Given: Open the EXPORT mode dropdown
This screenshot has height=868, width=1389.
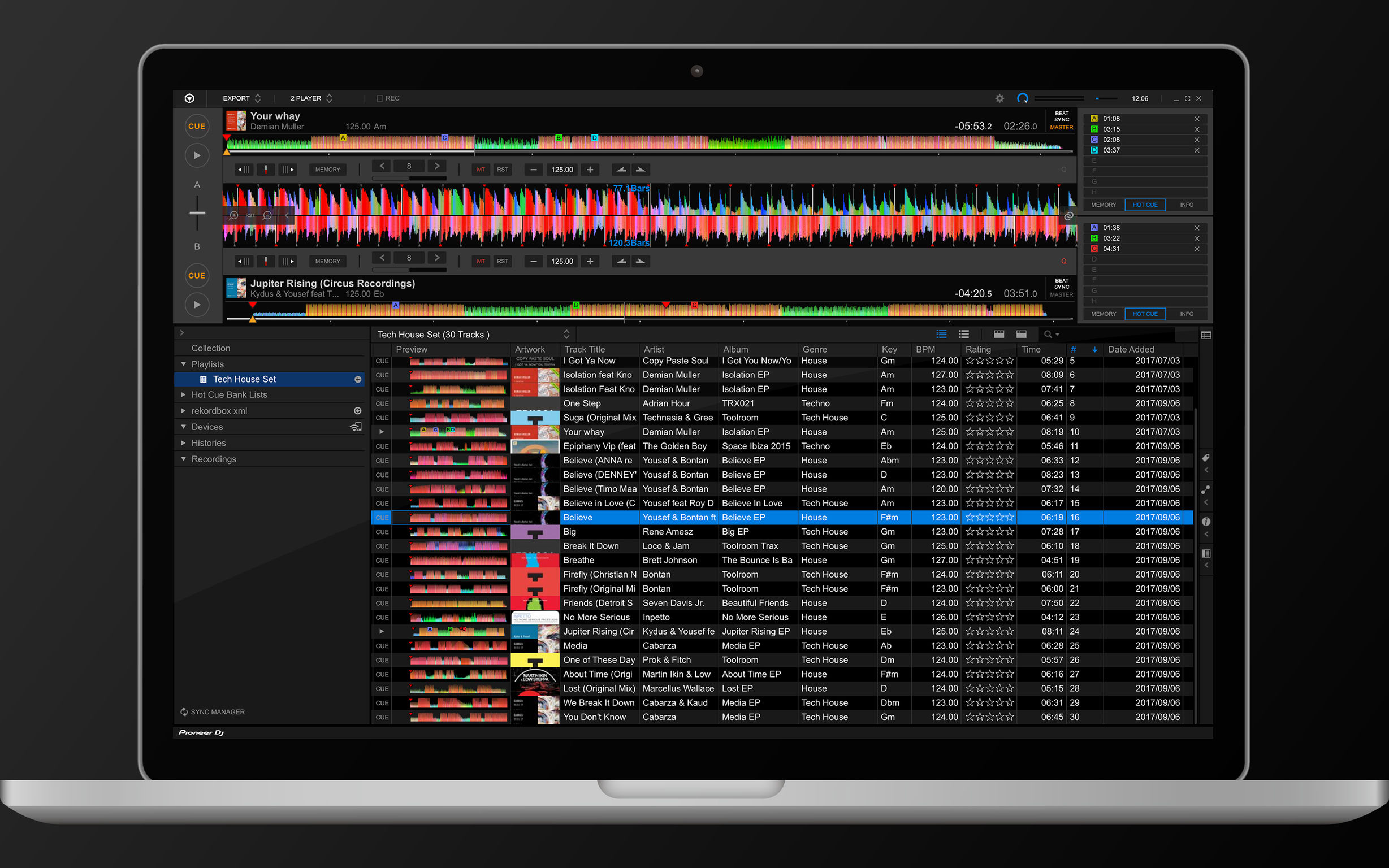Looking at the screenshot, I should [242, 98].
